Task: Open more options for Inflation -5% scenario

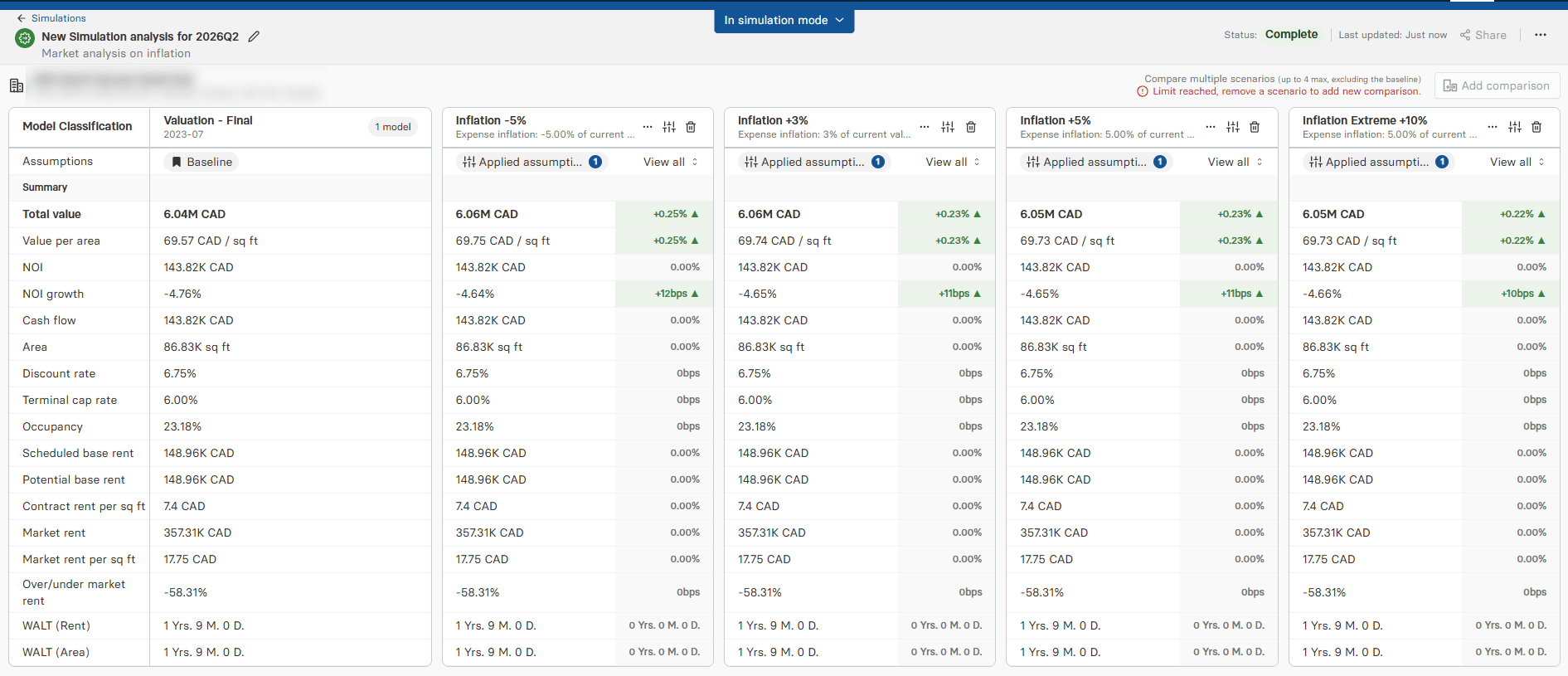Action: (648, 127)
